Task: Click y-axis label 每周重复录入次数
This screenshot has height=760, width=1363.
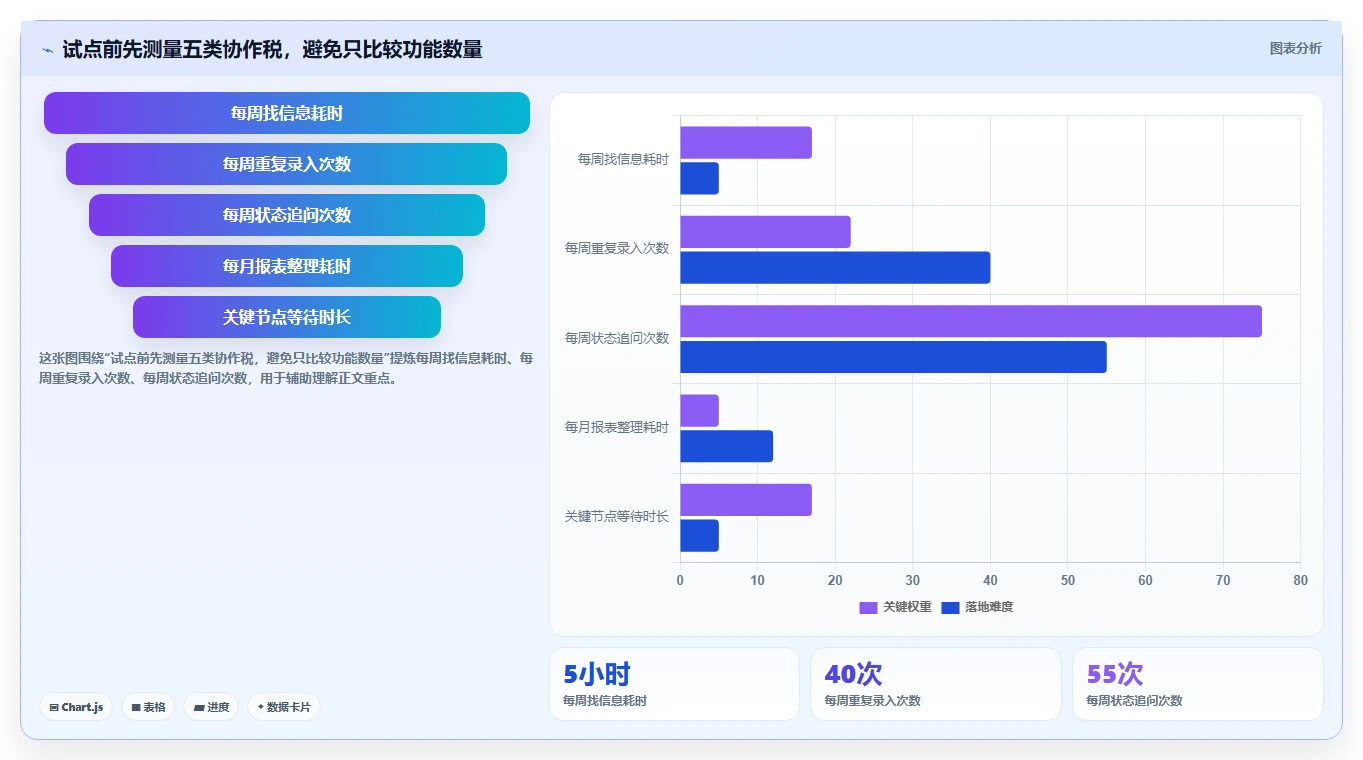Action: [617, 248]
